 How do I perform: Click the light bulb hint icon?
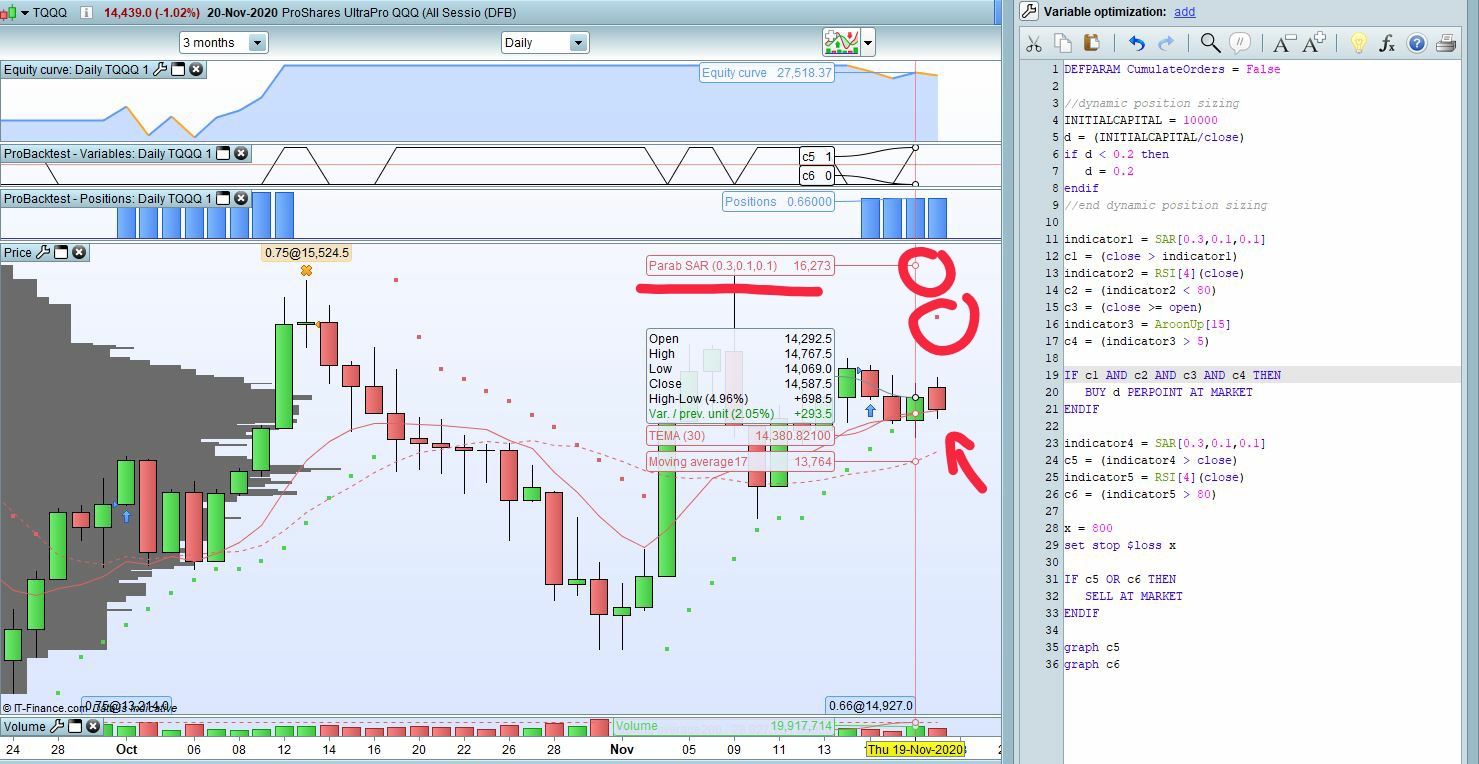(x=1358, y=43)
